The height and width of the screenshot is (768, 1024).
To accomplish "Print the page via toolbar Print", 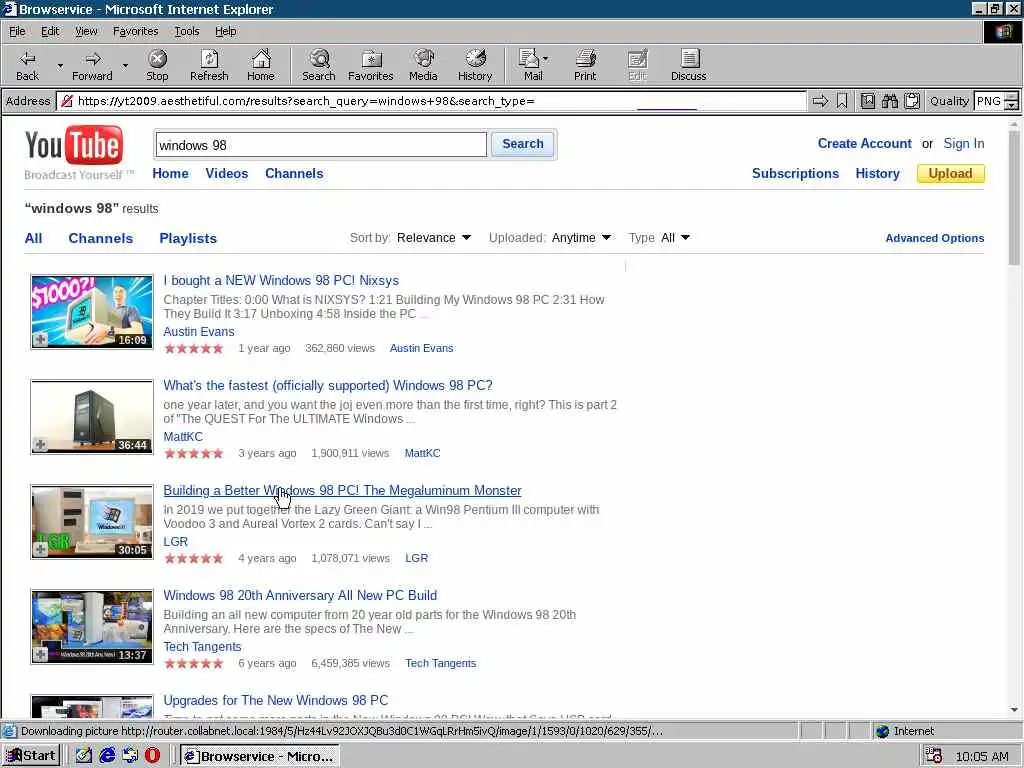I will (585, 65).
